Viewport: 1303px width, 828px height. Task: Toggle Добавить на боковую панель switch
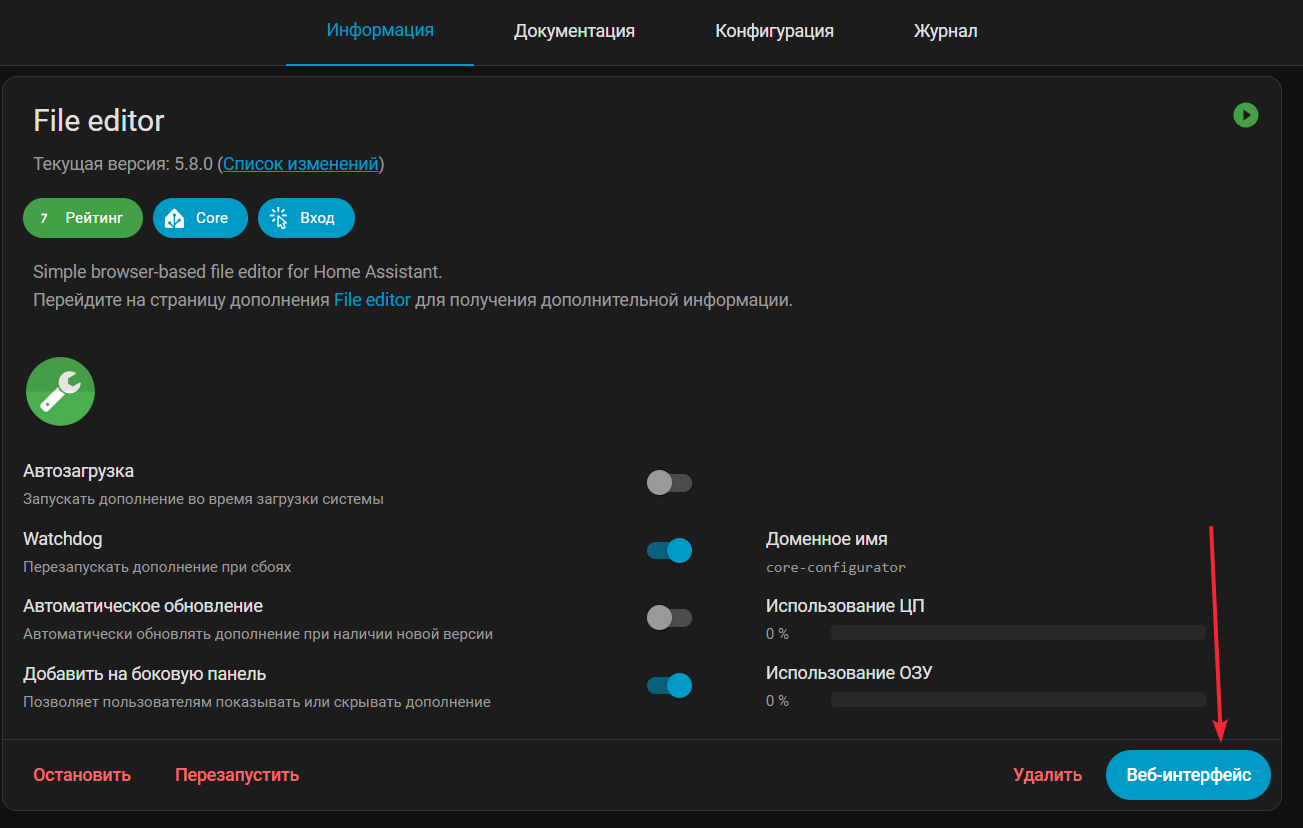click(x=669, y=685)
